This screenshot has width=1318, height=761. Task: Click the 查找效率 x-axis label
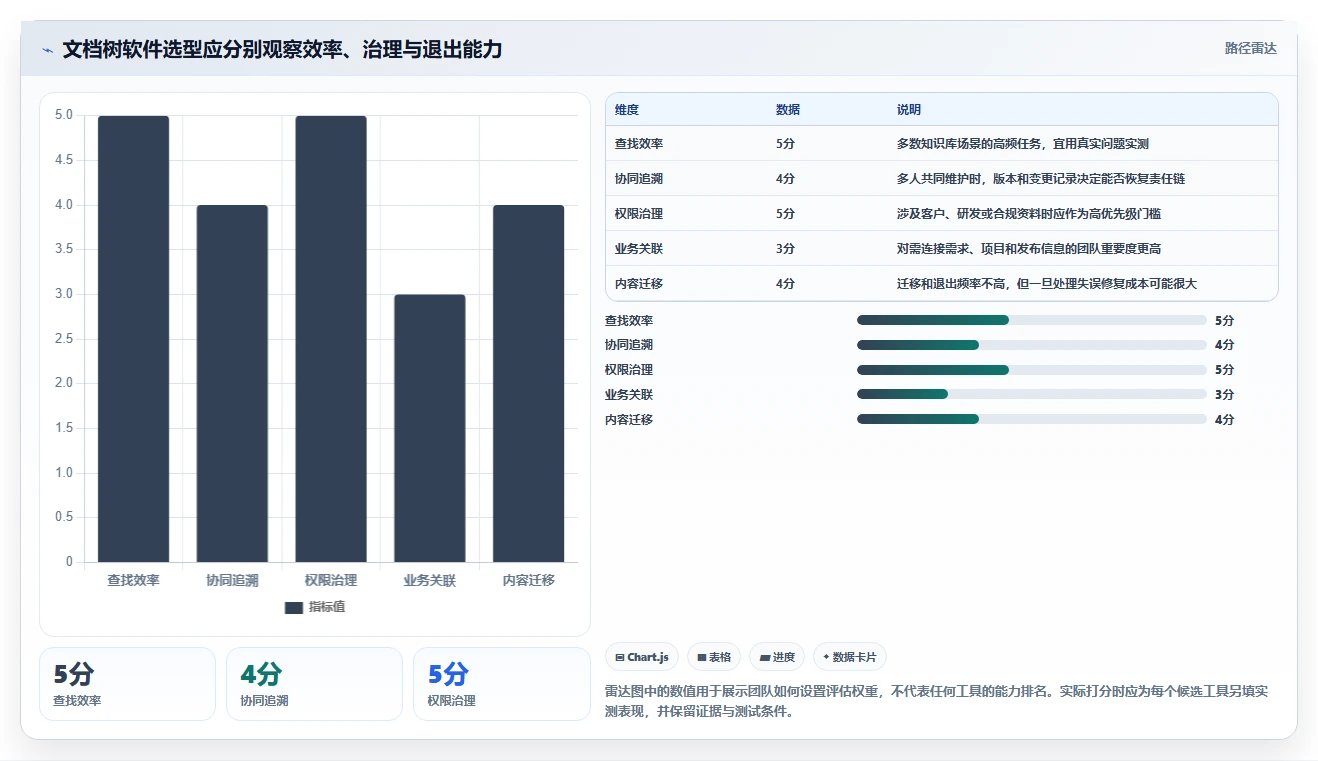click(133, 580)
